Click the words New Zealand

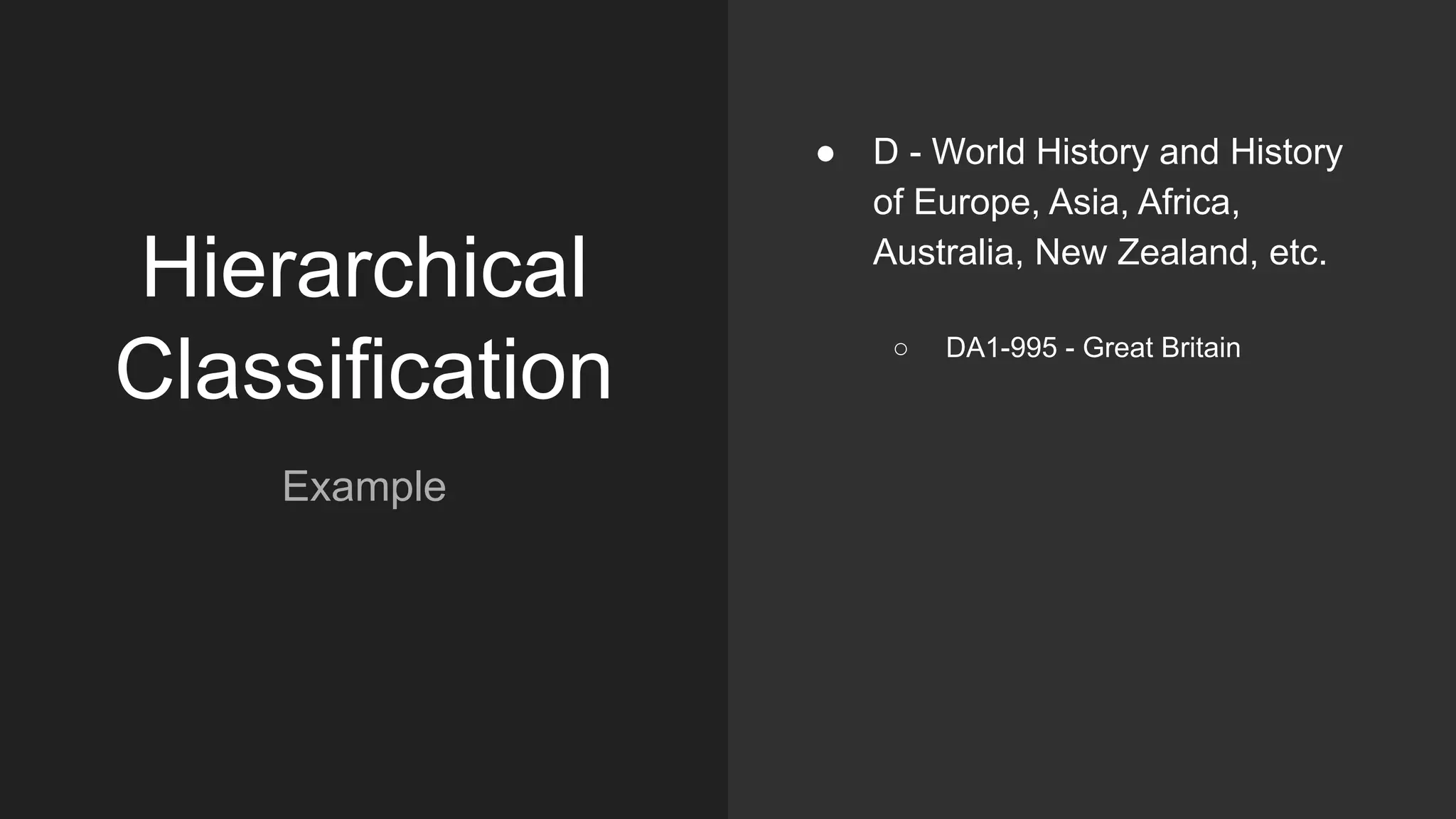[1141, 252]
